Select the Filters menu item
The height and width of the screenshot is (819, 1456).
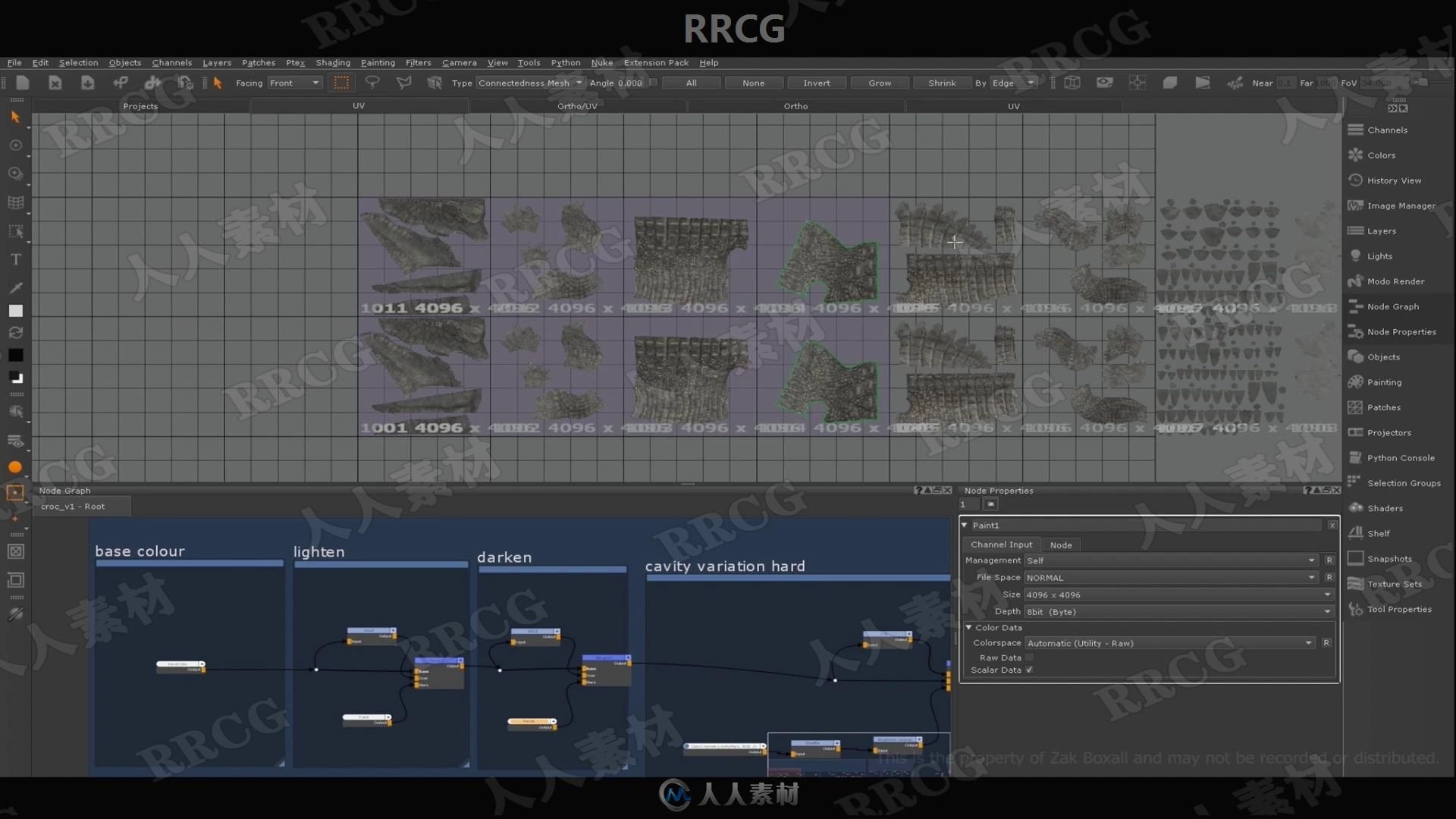417,62
